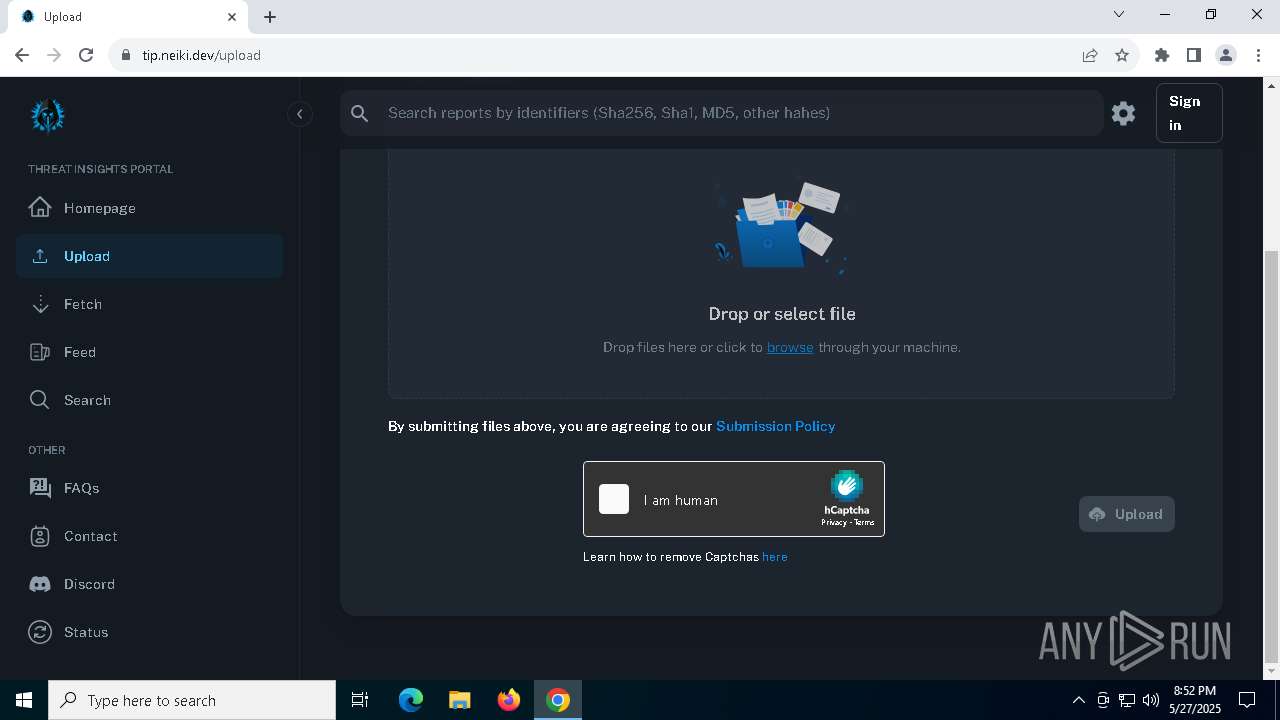This screenshot has height=720, width=1280.
Task: Click the share page icon
Action: tap(1090, 55)
